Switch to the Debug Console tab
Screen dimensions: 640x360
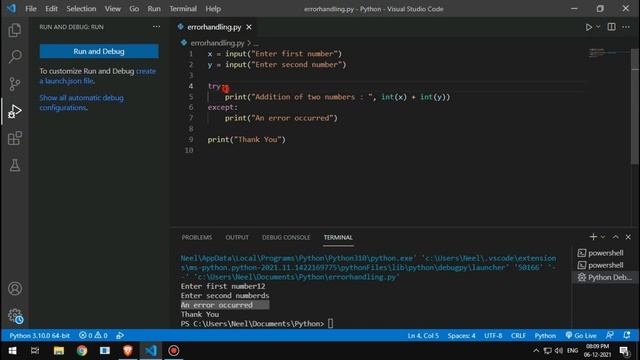click(286, 238)
